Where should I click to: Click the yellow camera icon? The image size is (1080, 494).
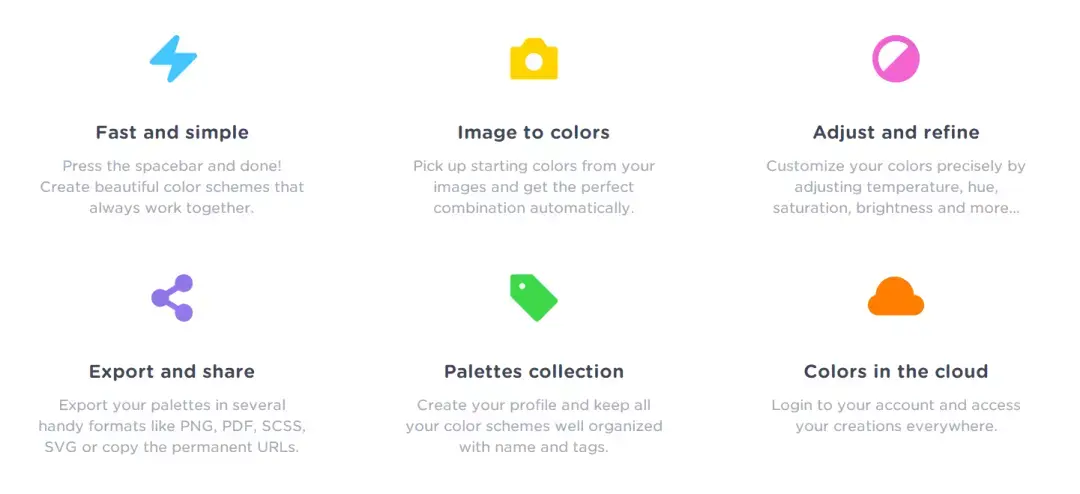click(x=534, y=59)
